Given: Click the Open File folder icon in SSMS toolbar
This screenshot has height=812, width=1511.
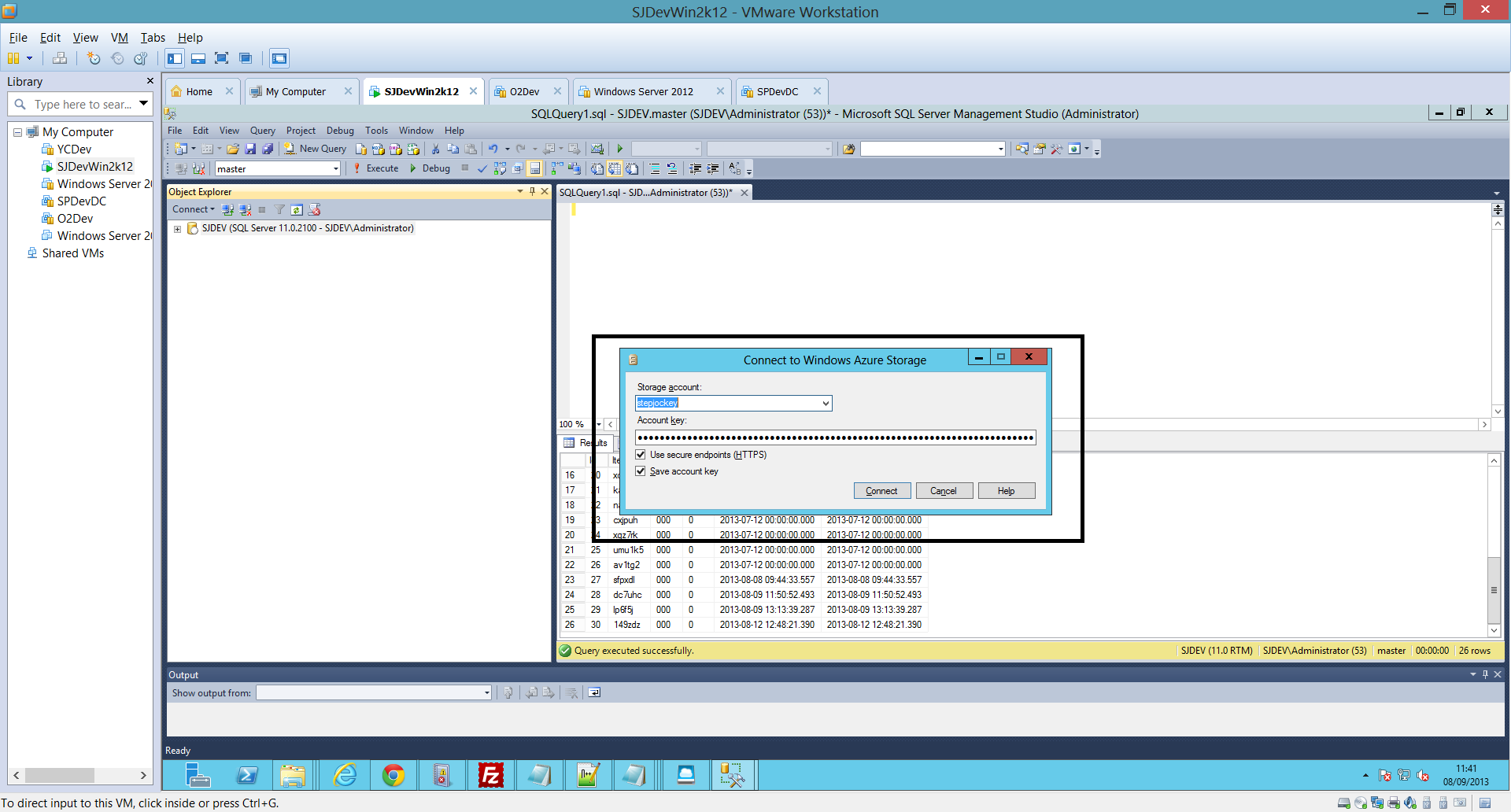Looking at the screenshot, I should 233,149.
